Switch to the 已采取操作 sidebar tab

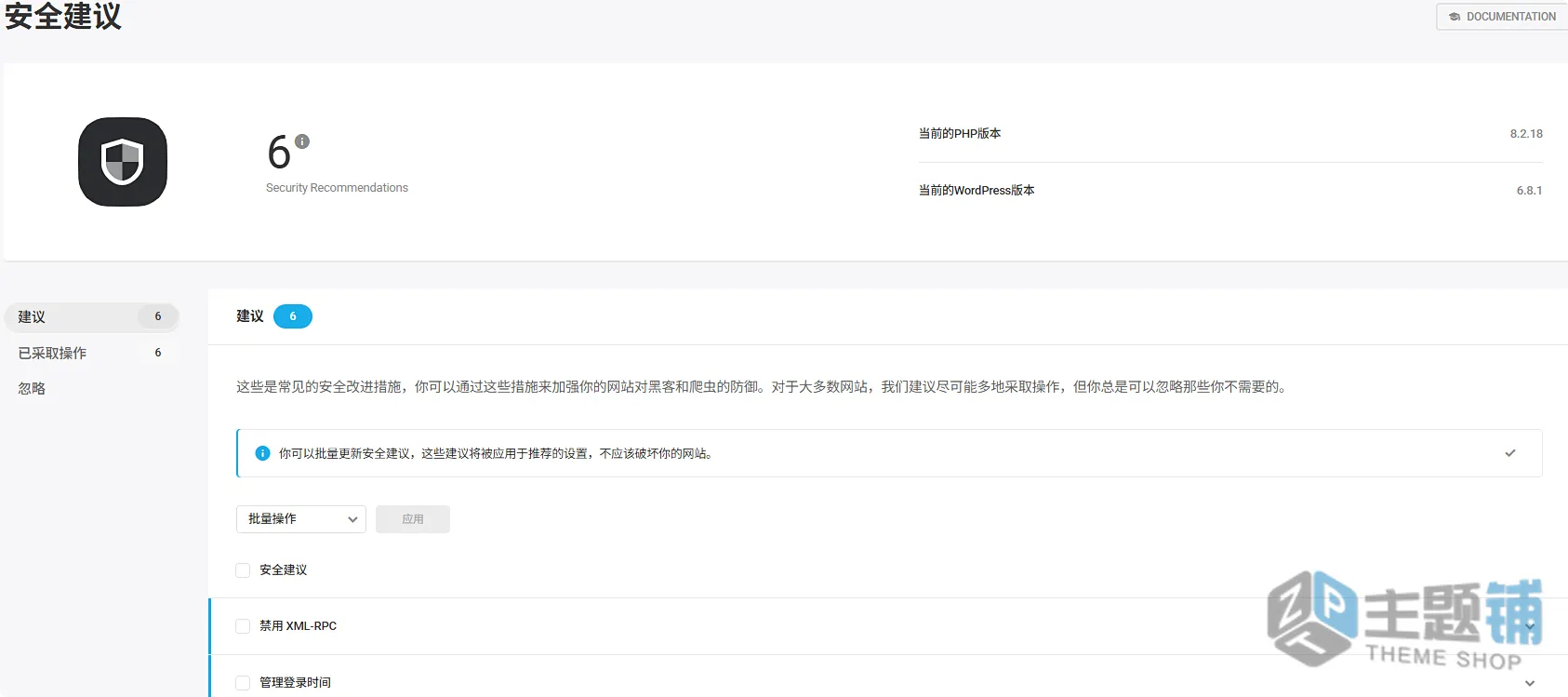click(x=91, y=353)
